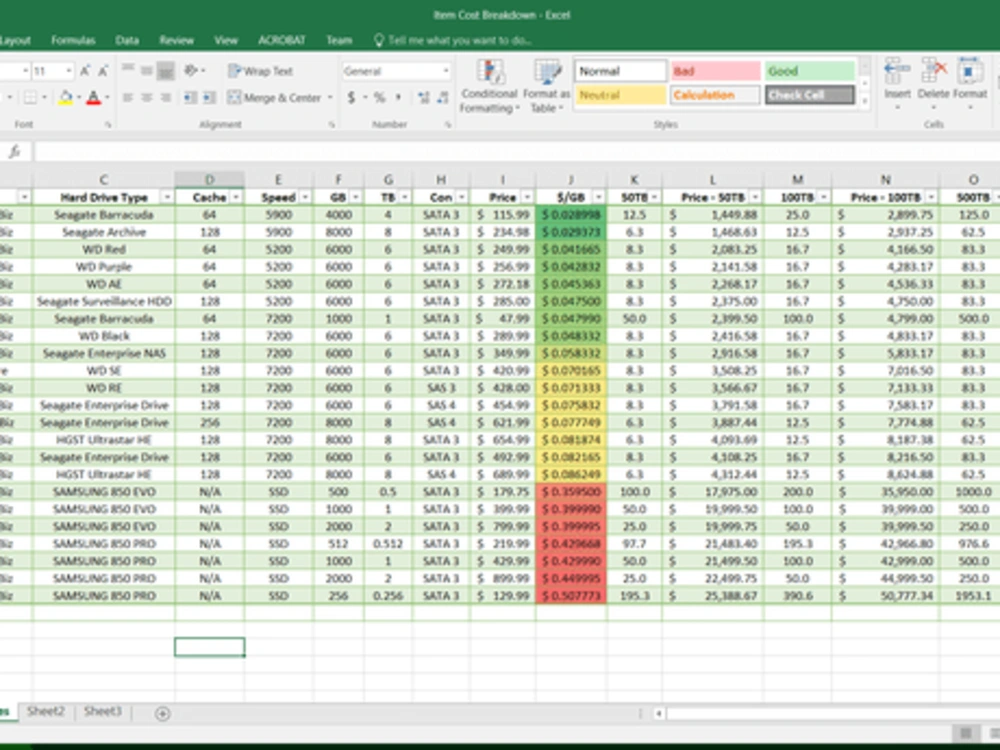The height and width of the screenshot is (750, 1000).
Task: Open the Orientation text angle icon
Action: (x=191, y=70)
